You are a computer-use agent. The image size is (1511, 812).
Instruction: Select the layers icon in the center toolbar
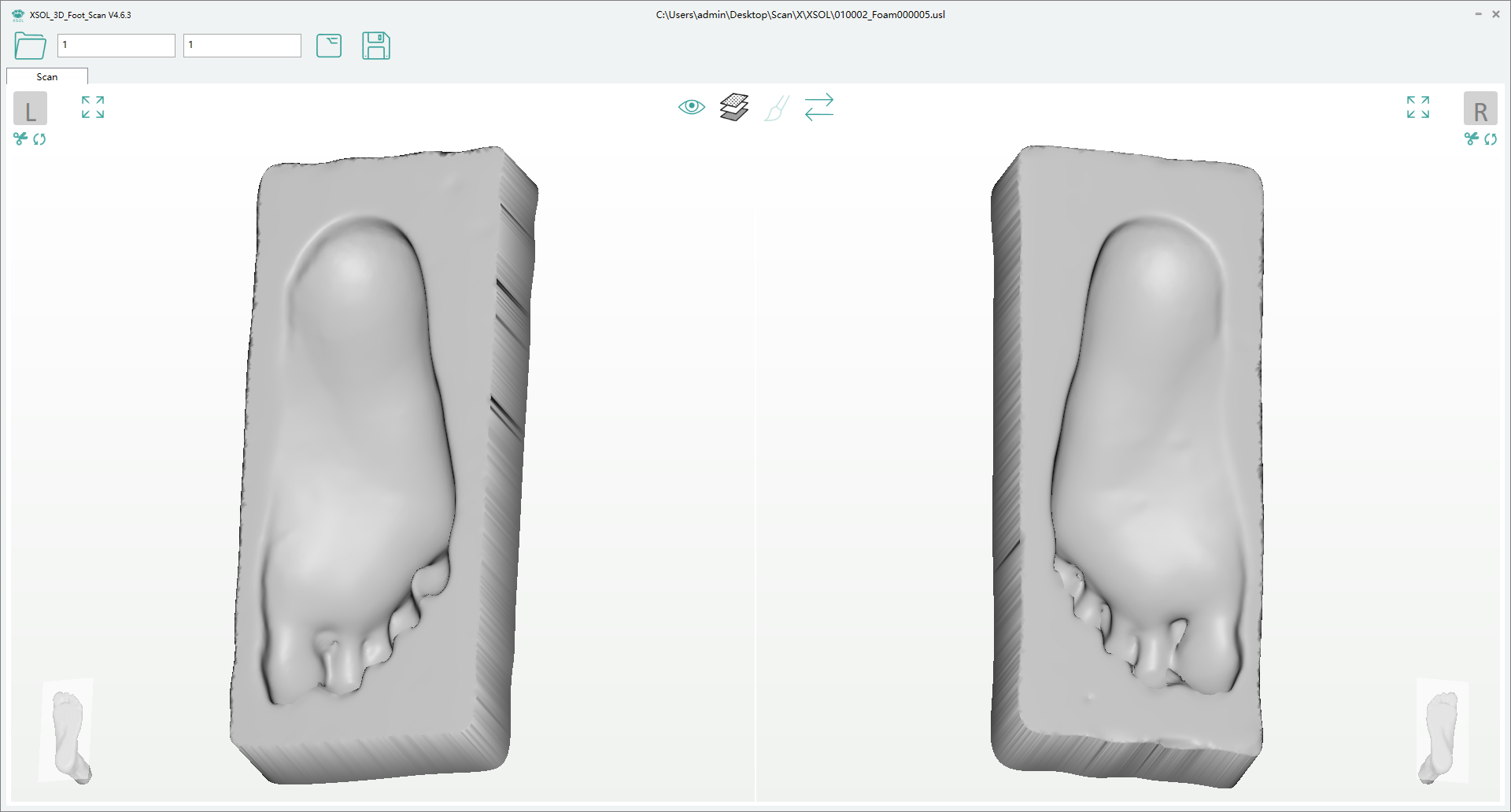coord(733,107)
